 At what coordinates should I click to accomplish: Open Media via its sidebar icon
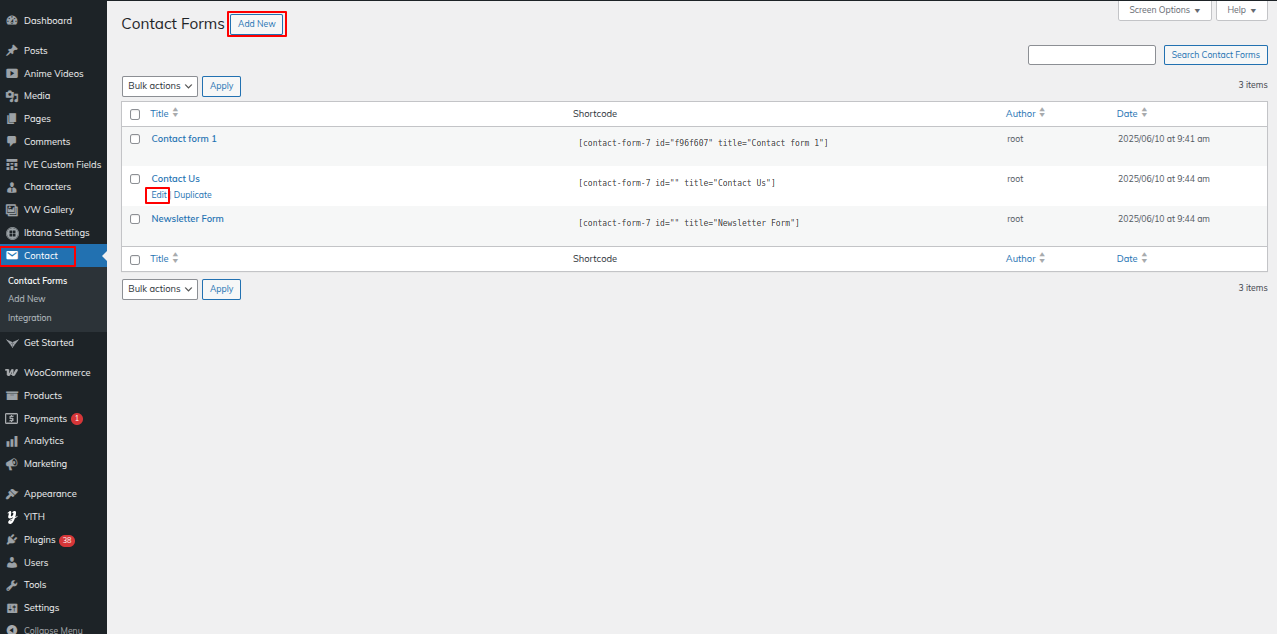coord(12,96)
